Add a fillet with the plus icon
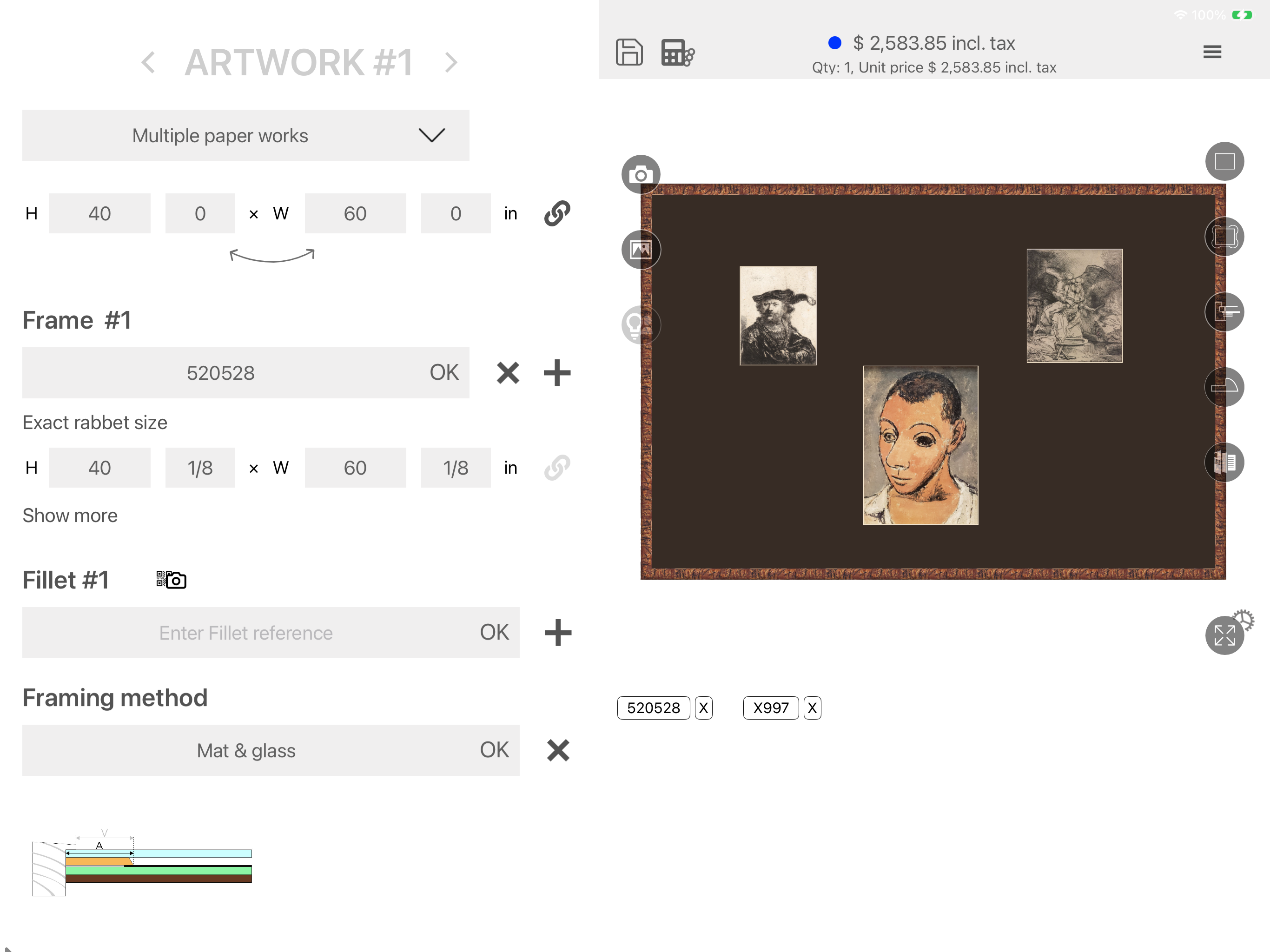This screenshot has height=952, width=1270. click(557, 633)
